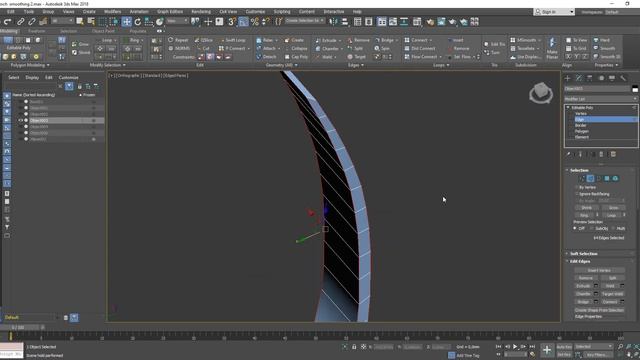This screenshot has width=640, height=360.
Task: Open the Utilities wrench panel tab
Action: (623, 78)
